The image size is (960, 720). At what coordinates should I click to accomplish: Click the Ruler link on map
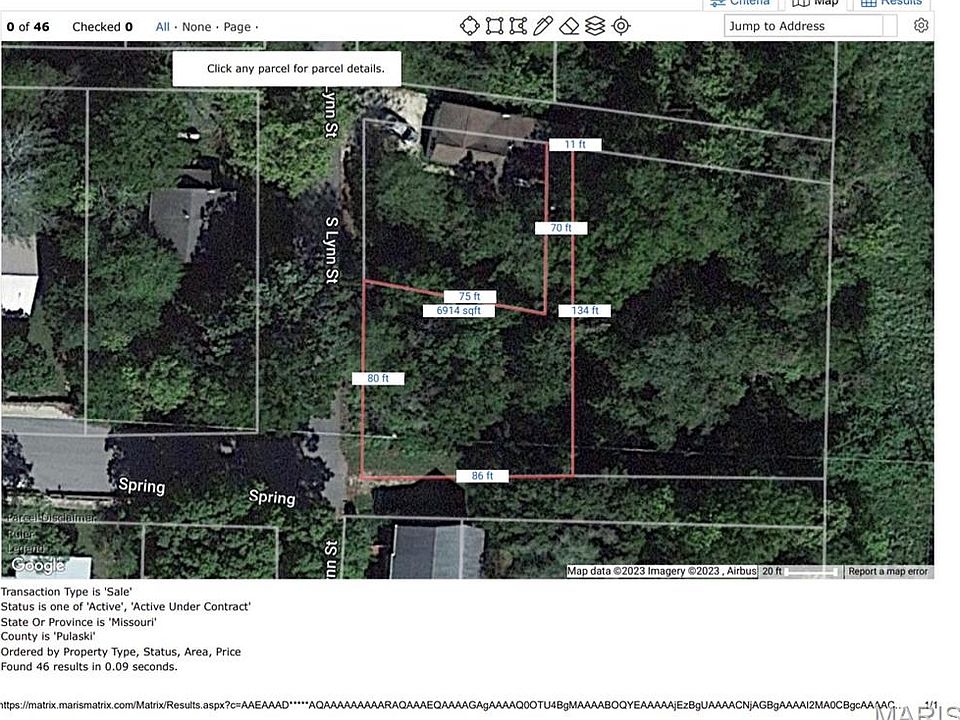pos(21,534)
